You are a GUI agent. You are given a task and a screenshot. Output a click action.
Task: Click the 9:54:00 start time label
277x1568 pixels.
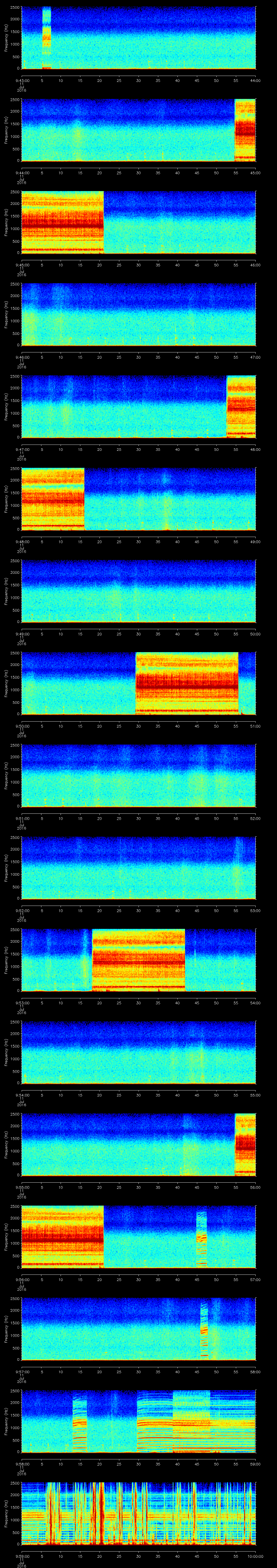22,1095
